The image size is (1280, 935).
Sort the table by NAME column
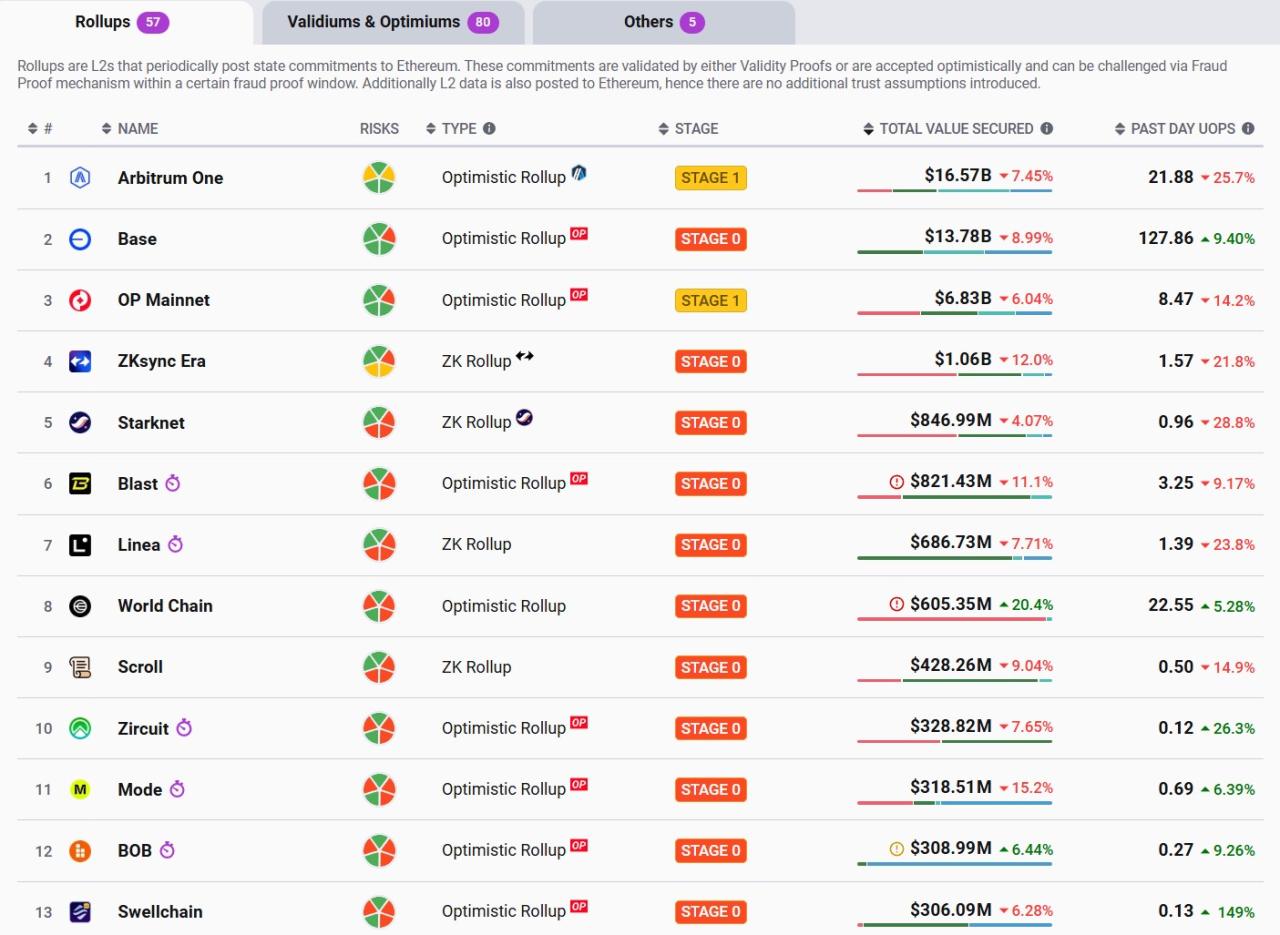click(130, 129)
